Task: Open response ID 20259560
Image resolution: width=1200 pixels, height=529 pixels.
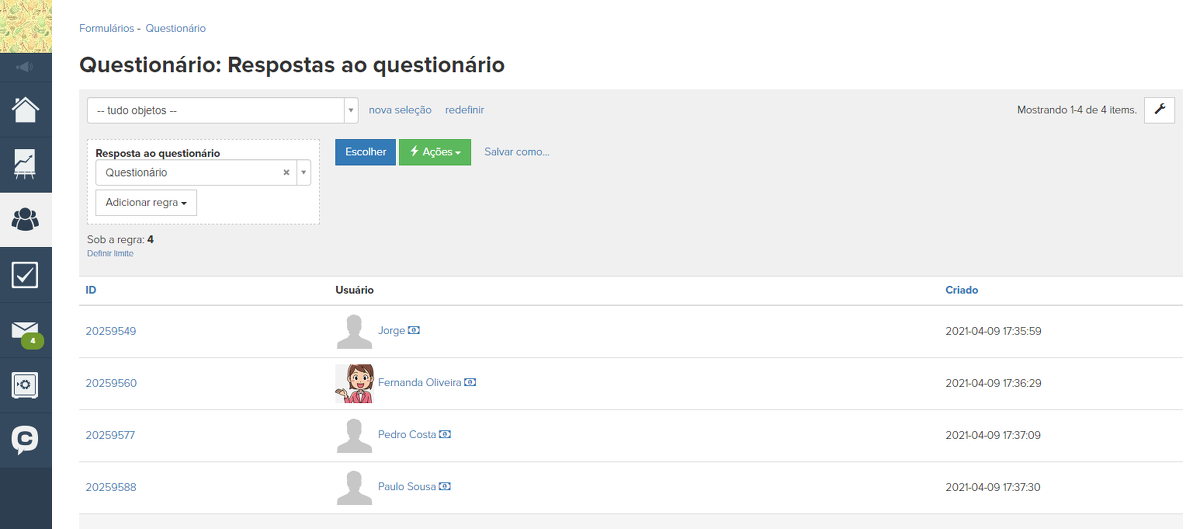Action: pyautogui.click(x=111, y=383)
